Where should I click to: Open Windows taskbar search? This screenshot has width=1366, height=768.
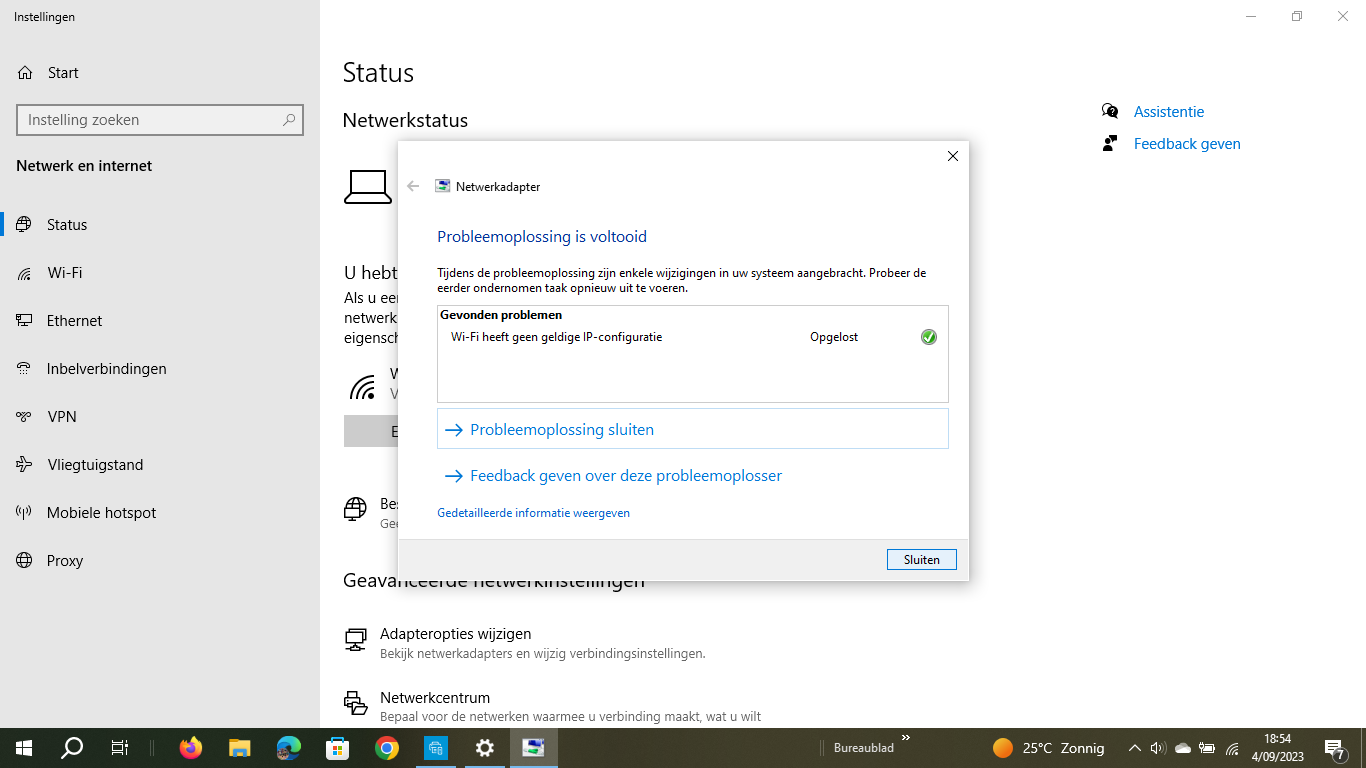(72, 748)
